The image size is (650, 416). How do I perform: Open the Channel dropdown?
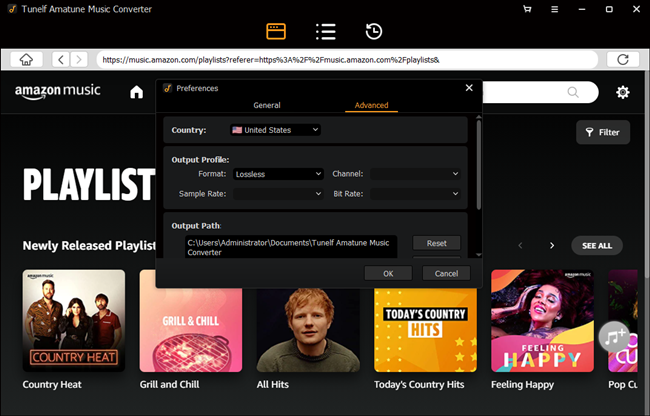point(415,174)
